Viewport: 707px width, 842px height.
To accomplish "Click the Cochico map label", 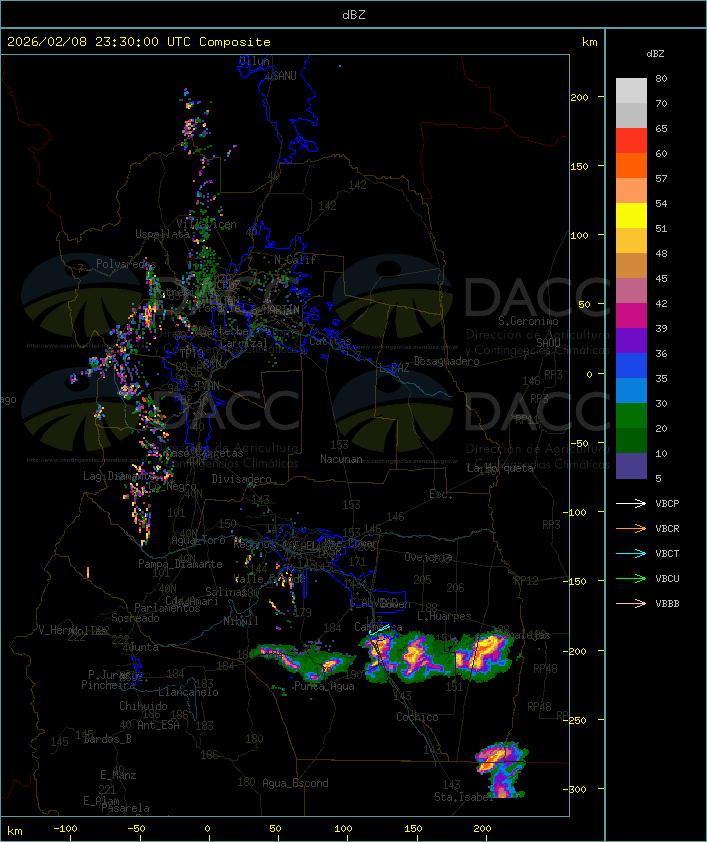I will (x=417, y=717).
